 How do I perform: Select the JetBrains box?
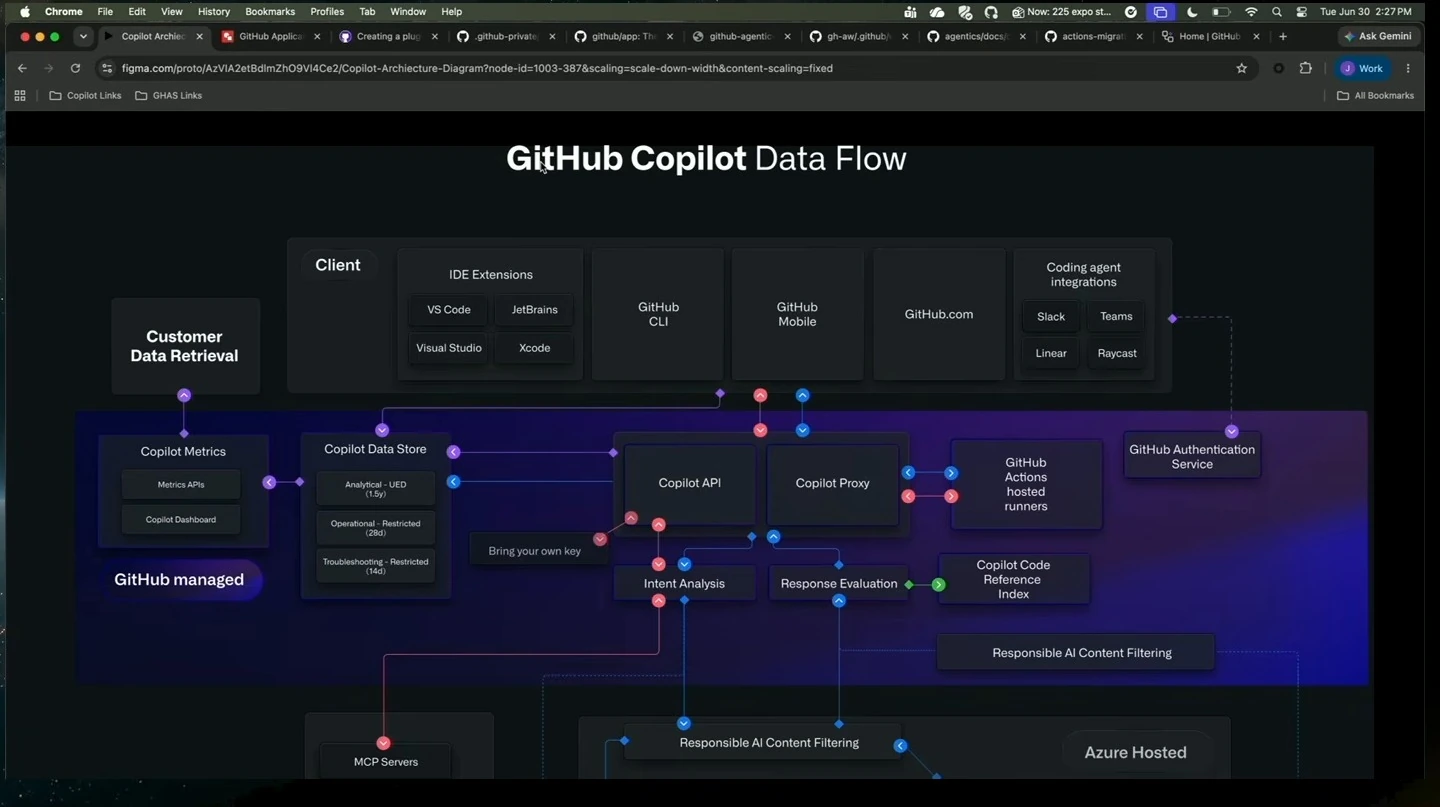coord(535,310)
